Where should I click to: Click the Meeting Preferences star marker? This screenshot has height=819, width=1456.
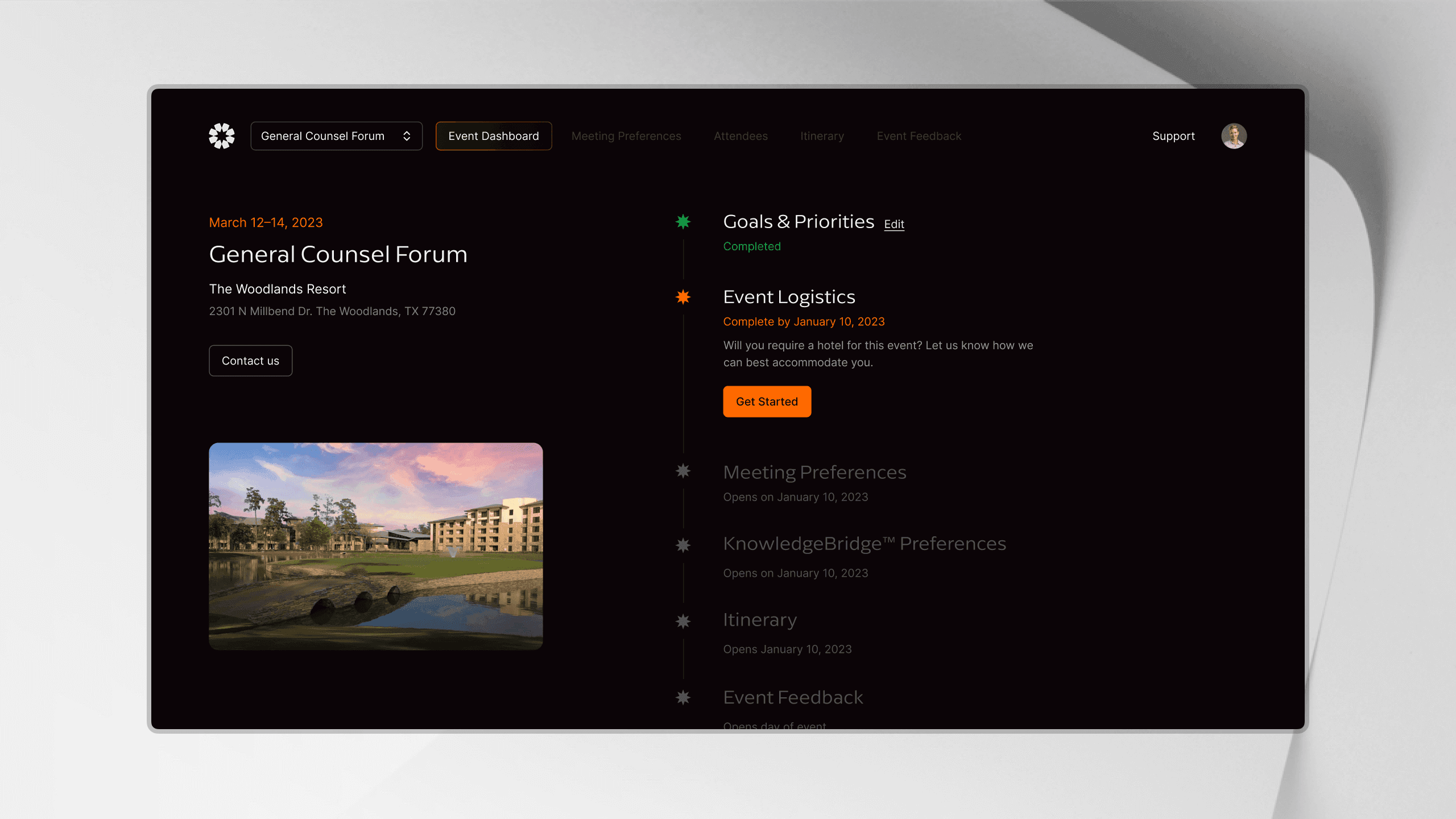[683, 471]
